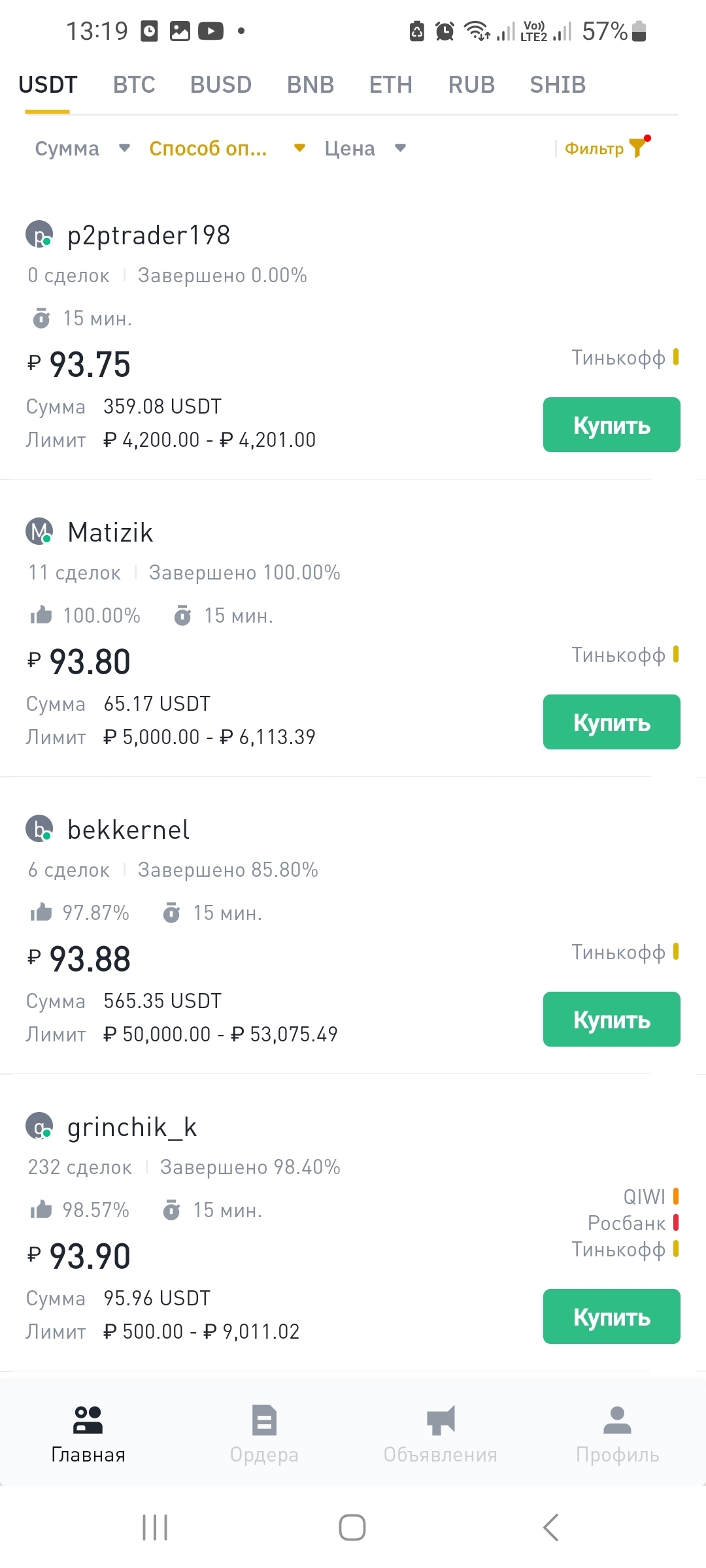Expand the Цена price dropdown
This screenshot has height=1568, width=706.
point(365,148)
